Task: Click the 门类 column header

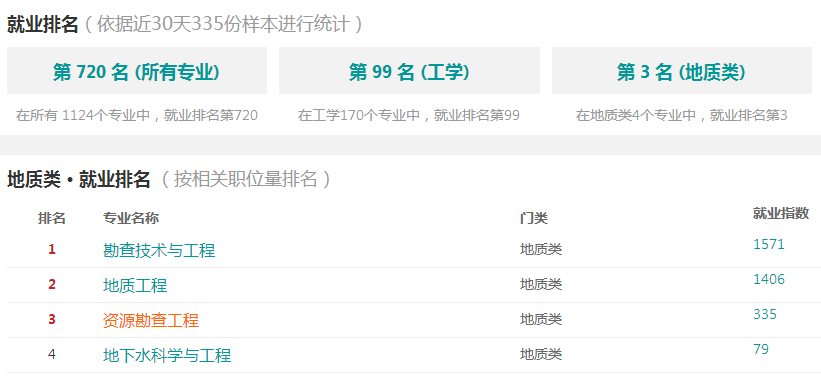Action: click(534, 218)
